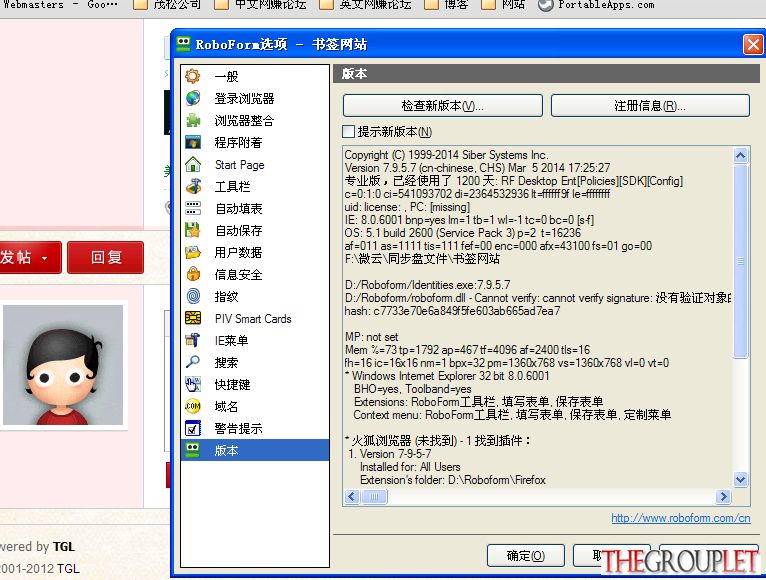Open the 网站 bookmark folder
This screenshot has width=766, height=580.
503,5
